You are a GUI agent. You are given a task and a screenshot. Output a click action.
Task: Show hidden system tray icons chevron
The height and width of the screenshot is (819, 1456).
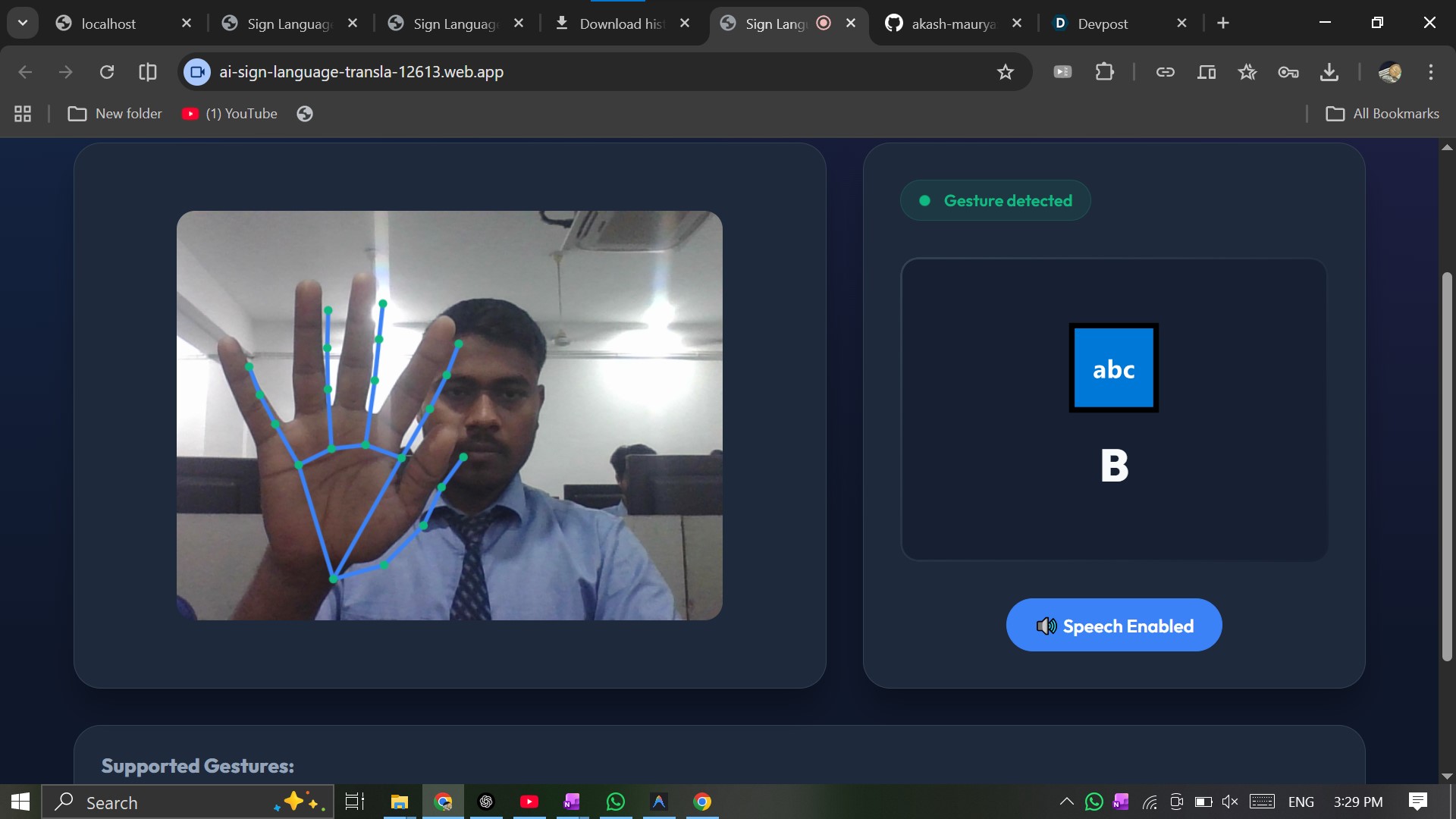point(1066,802)
